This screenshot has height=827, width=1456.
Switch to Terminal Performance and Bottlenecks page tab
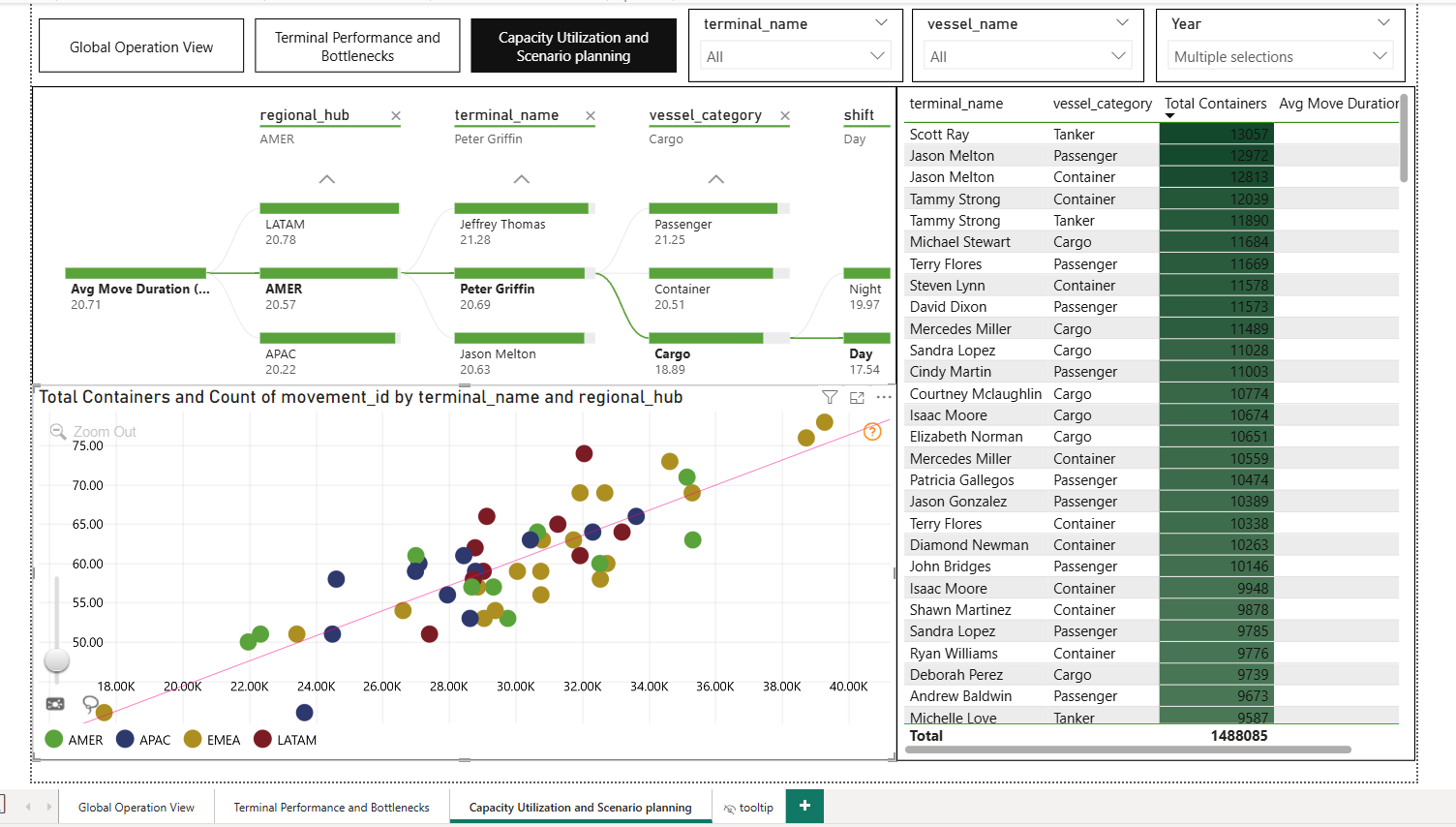click(x=331, y=808)
